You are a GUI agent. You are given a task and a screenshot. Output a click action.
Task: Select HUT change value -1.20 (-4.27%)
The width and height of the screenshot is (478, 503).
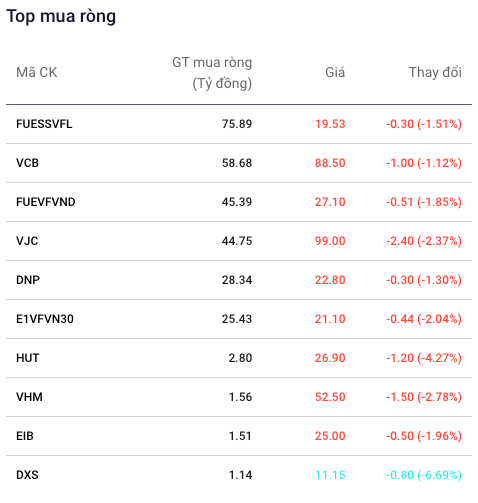click(x=424, y=358)
